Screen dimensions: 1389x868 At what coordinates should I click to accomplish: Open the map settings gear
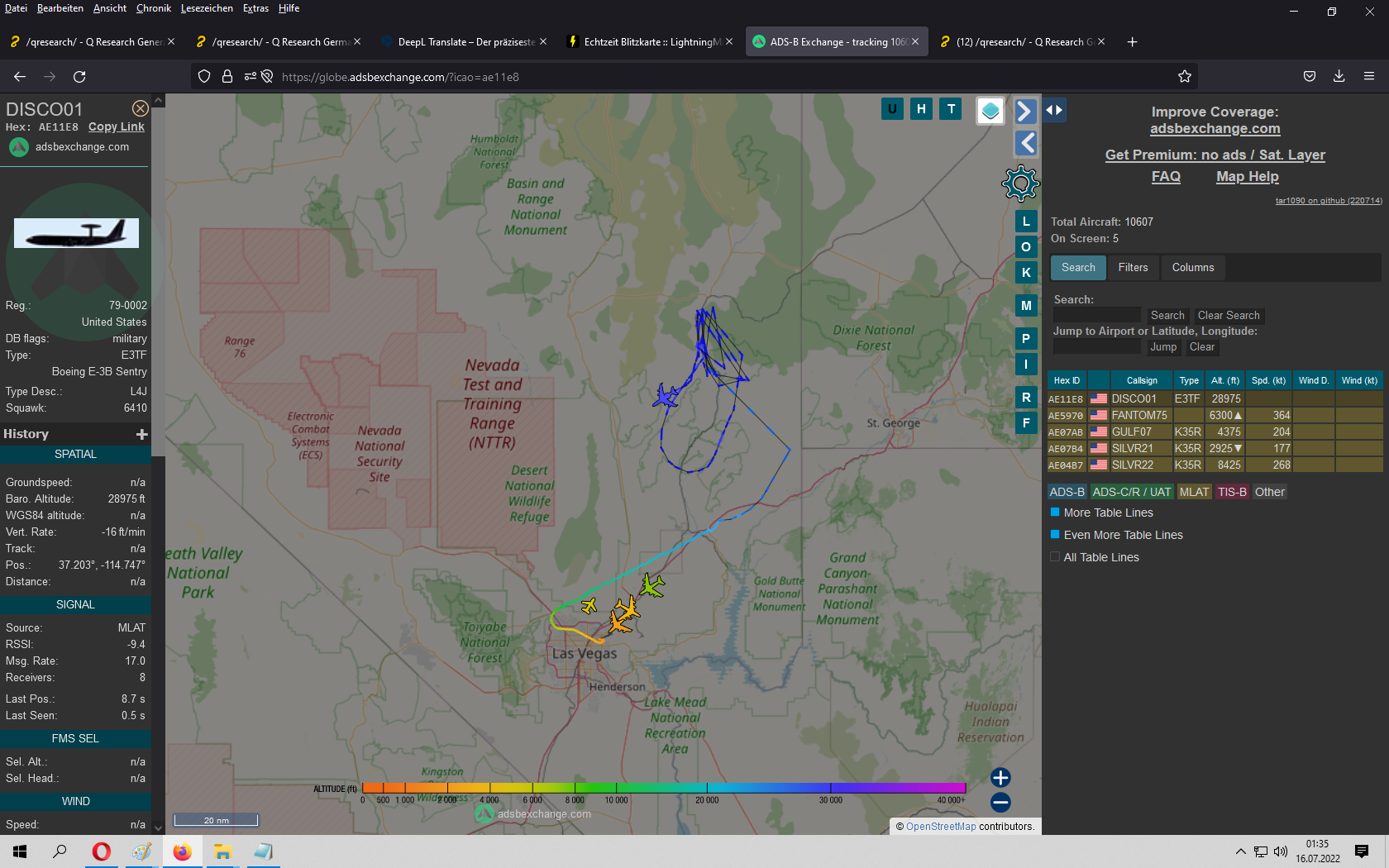pos(1020,184)
